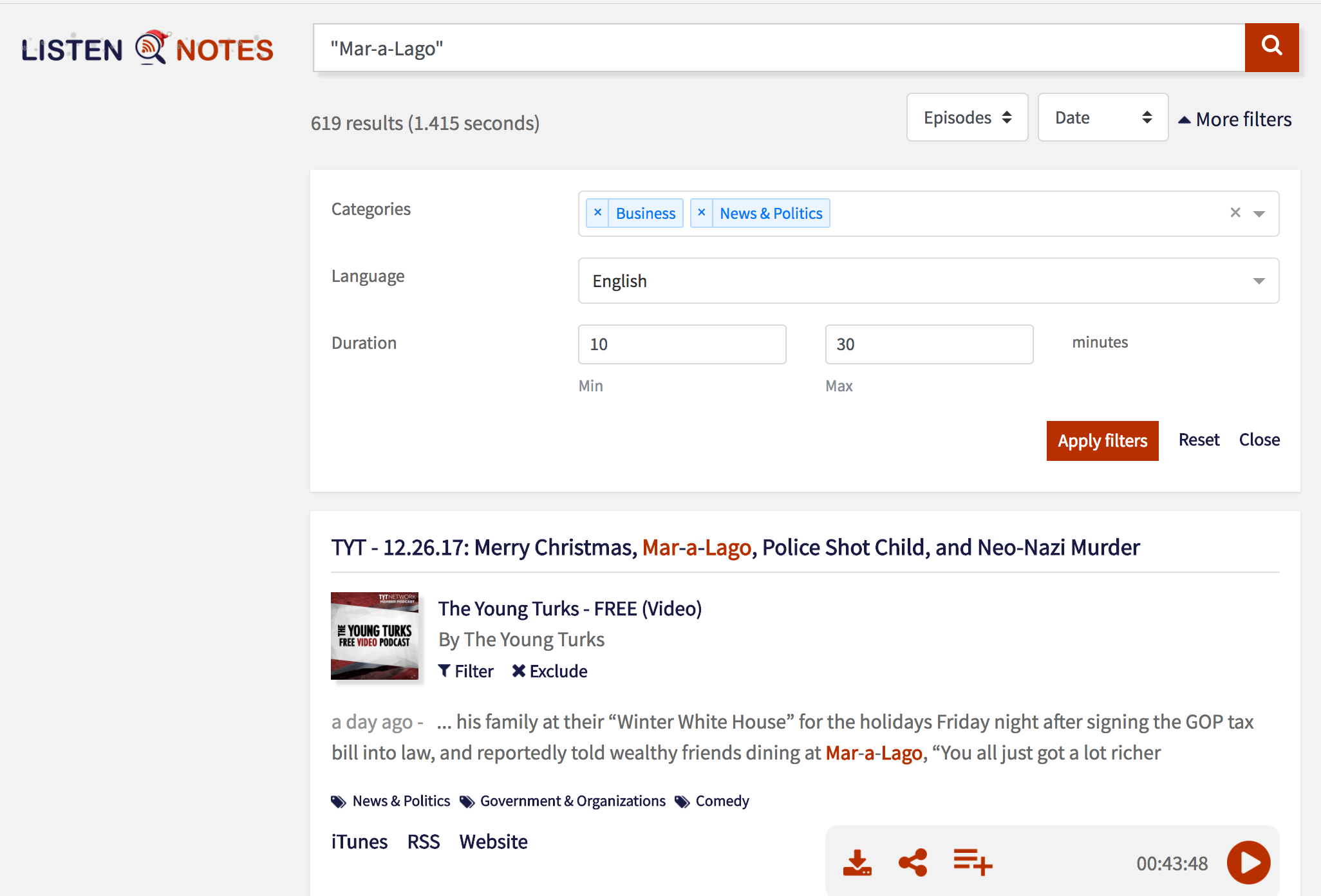Screen dimensions: 1321x896
Task: Play the TYT episode
Action: click(x=1248, y=863)
